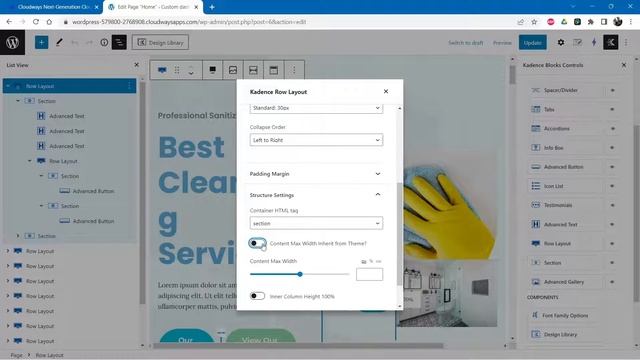Viewport: 640px width, 360px height.
Task: Close the List View panel
Action: point(137,65)
